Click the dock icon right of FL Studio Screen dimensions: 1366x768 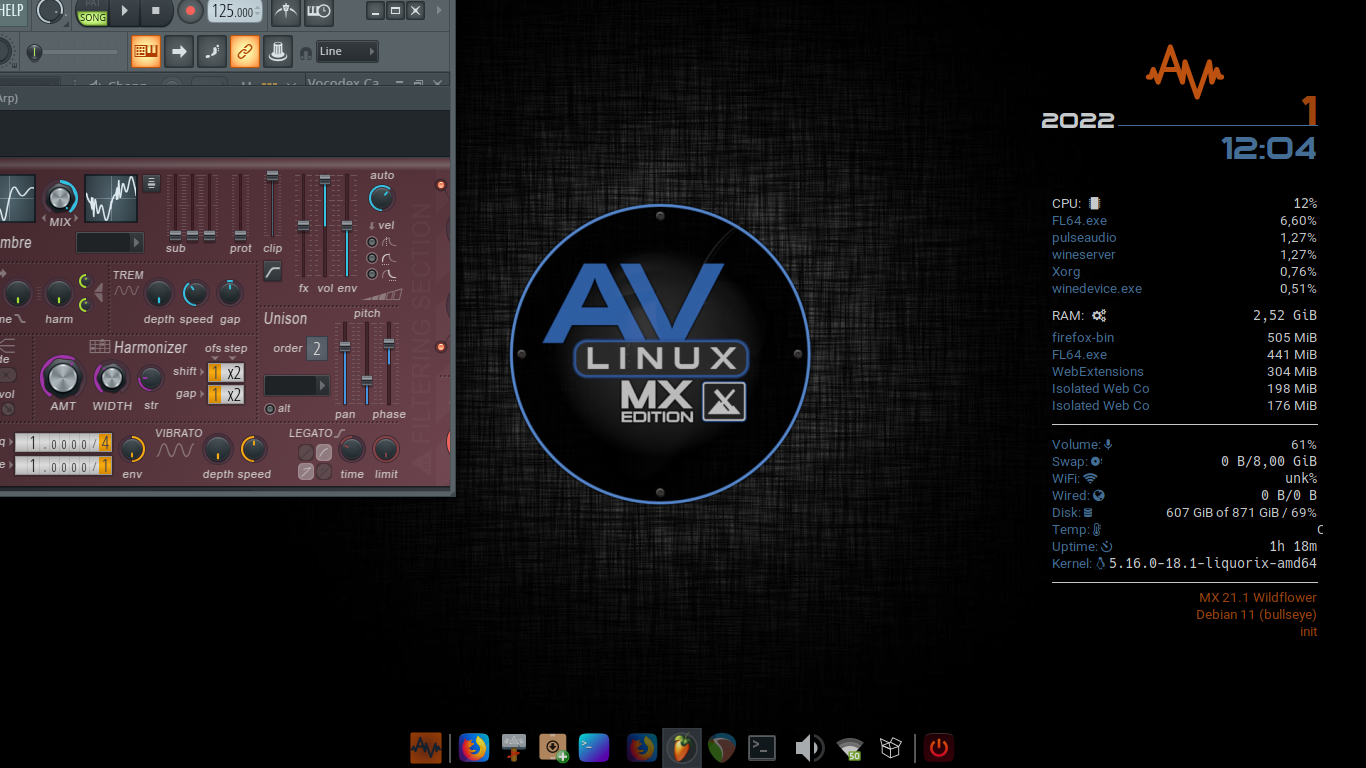722,747
